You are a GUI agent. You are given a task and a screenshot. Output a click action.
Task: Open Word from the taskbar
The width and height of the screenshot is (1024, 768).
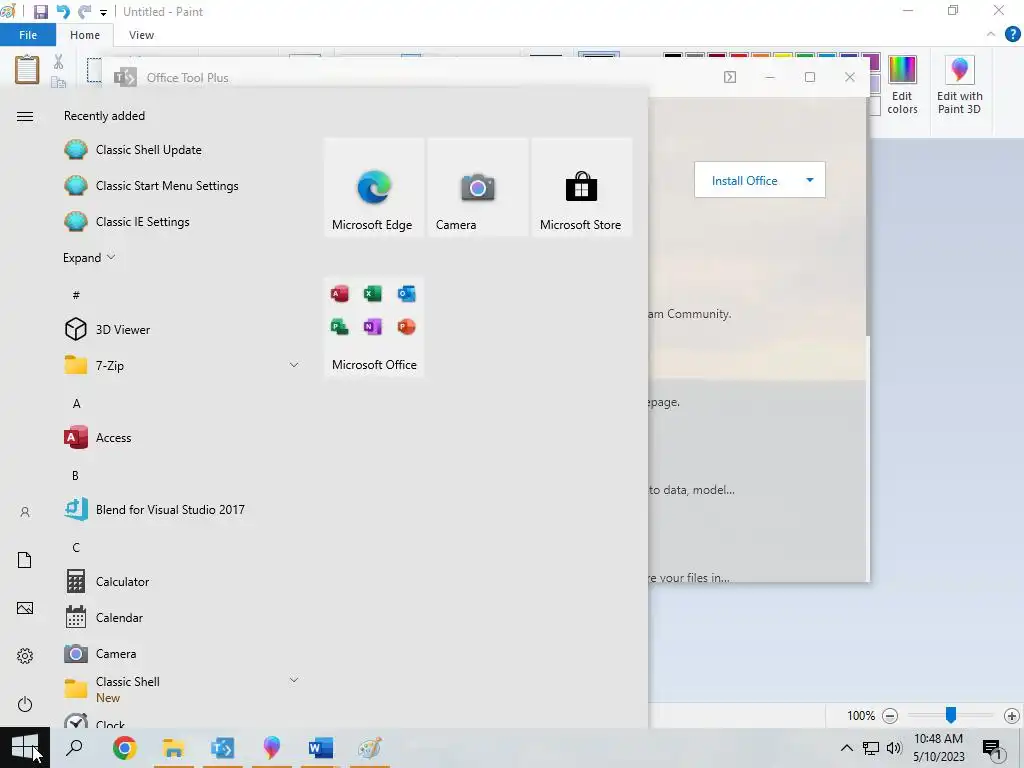point(320,748)
